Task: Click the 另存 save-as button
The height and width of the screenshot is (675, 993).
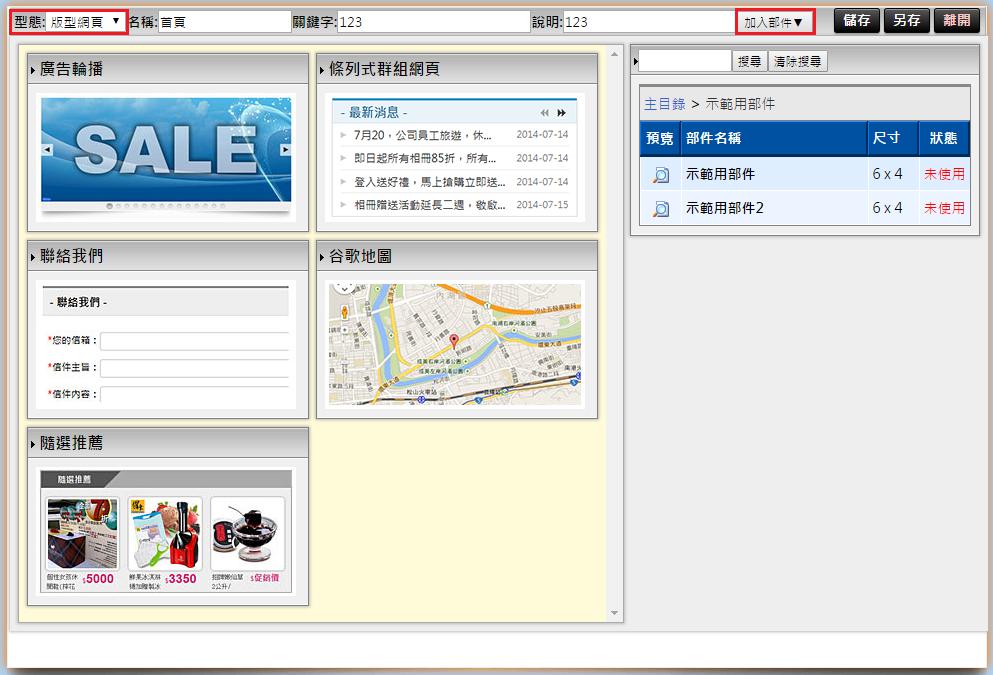Action: point(906,21)
